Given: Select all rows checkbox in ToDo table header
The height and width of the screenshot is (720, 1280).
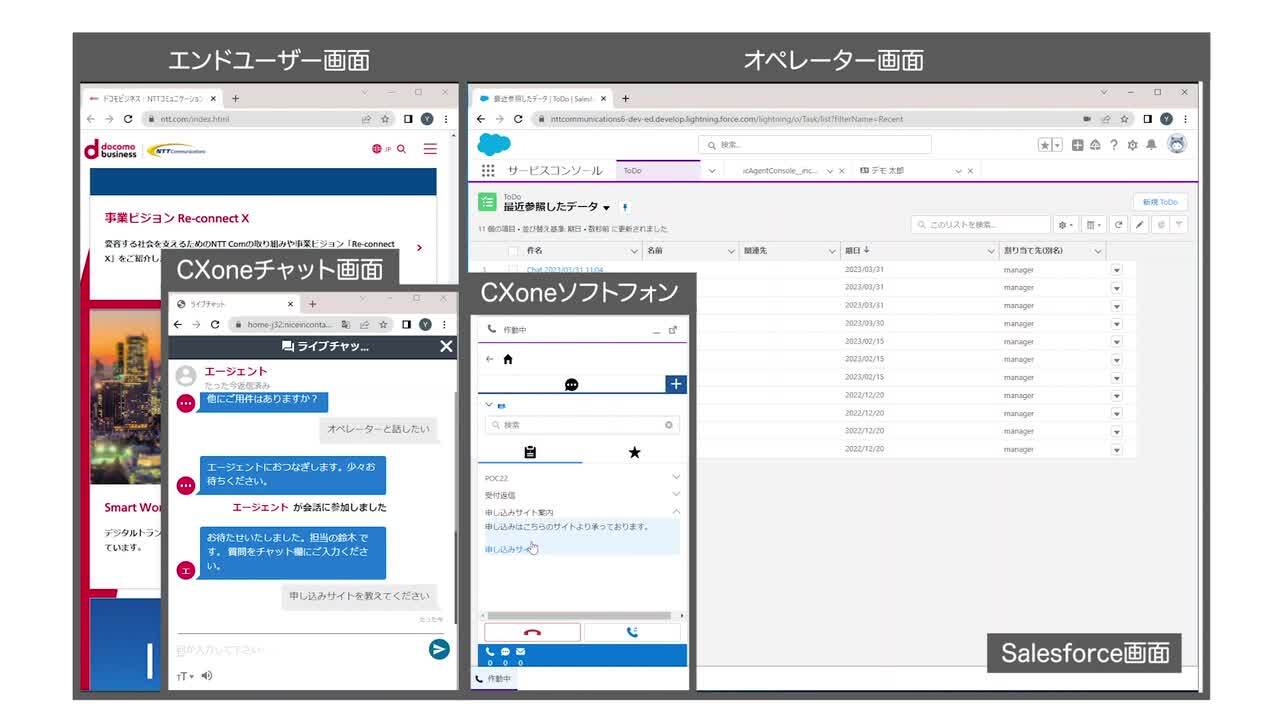Looking at the screenshot, I should coord(513,251).
